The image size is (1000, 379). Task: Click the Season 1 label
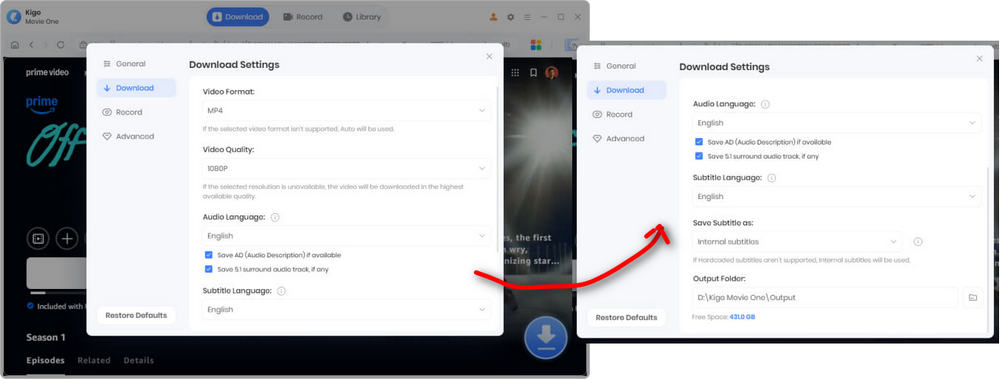(46, 337)
